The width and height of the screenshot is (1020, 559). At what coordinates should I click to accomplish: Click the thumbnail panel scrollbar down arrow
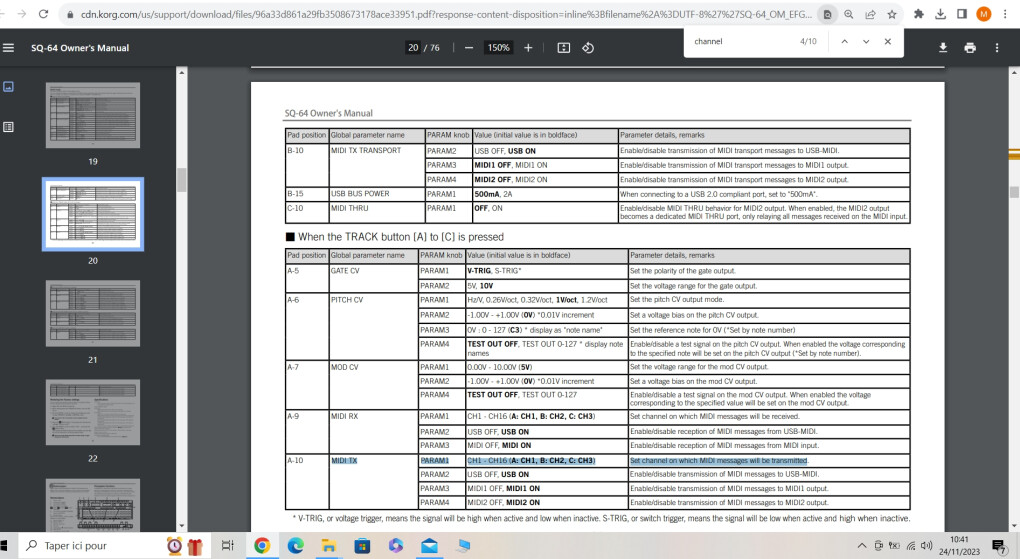click(x=181, y=526)
